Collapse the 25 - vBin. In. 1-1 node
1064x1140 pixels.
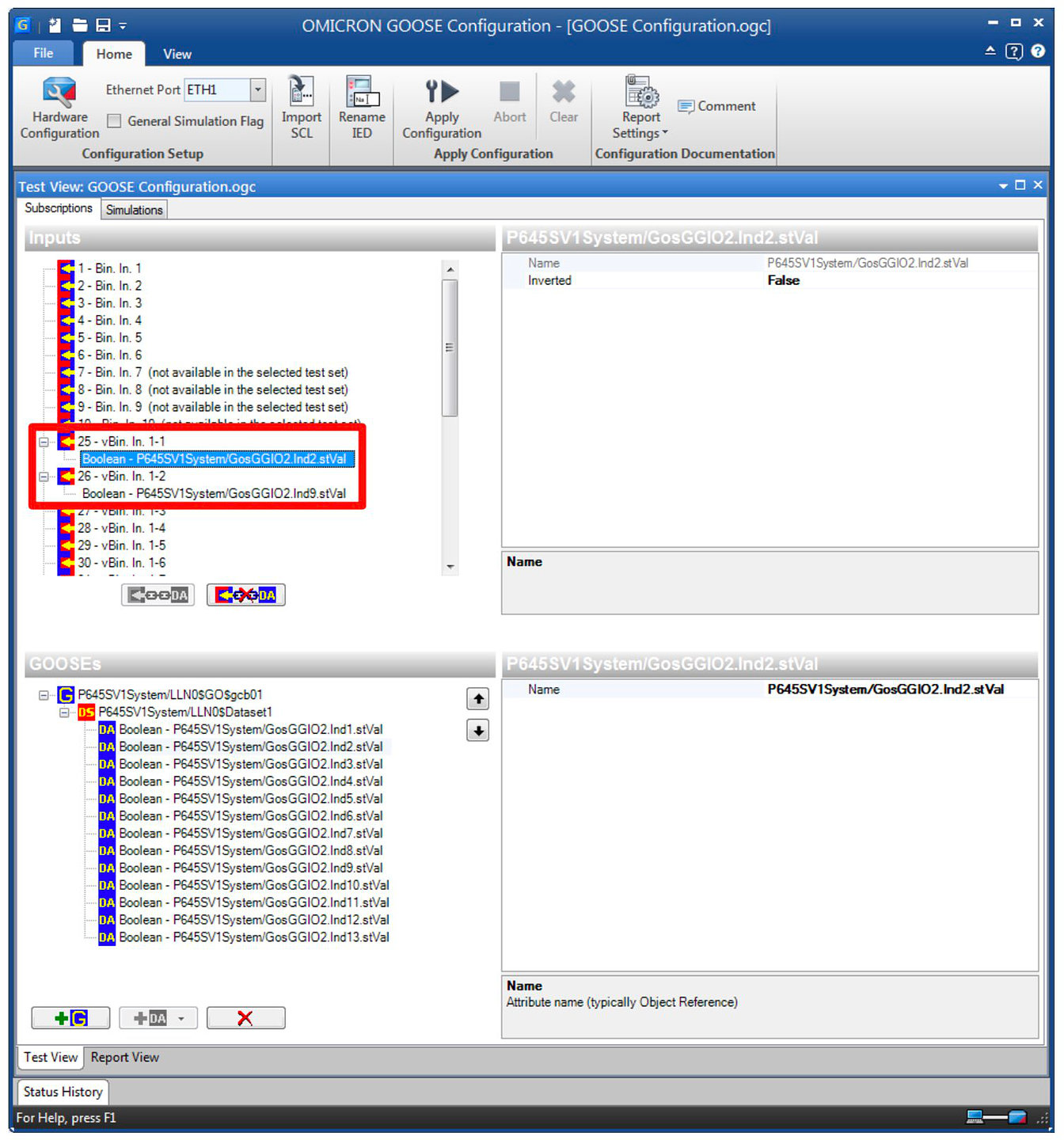[x=44, y=442]
